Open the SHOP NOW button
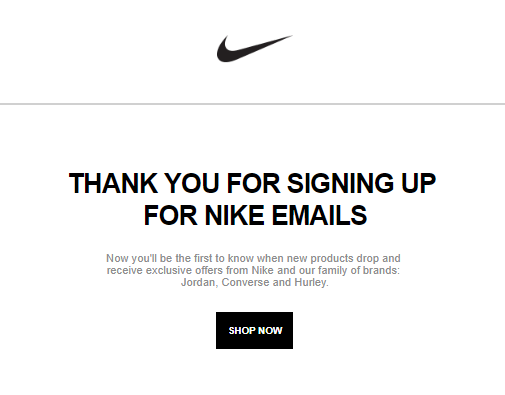 pos(254,330)
